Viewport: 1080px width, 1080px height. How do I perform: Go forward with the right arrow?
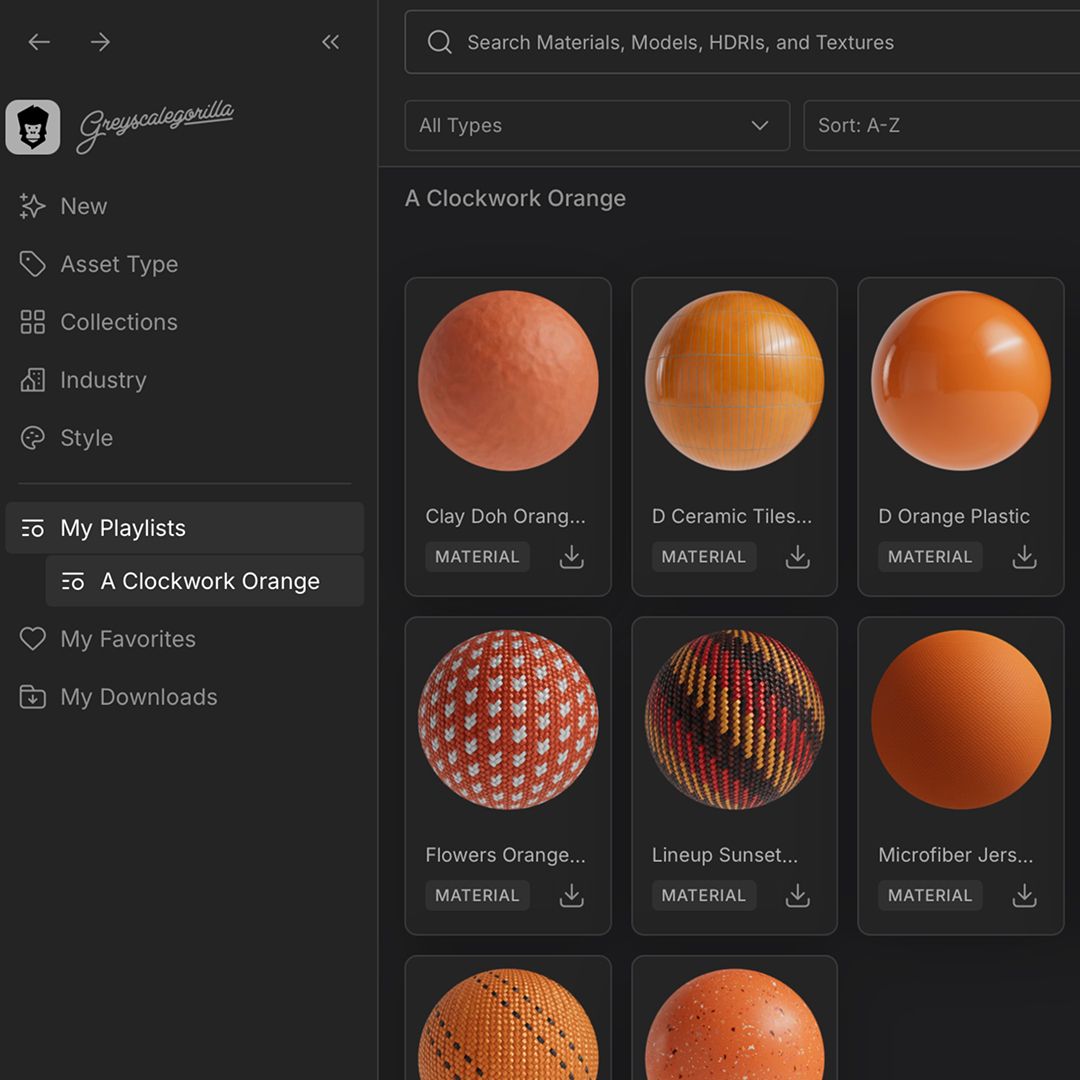pyautogui.click(x=101, y=42)
